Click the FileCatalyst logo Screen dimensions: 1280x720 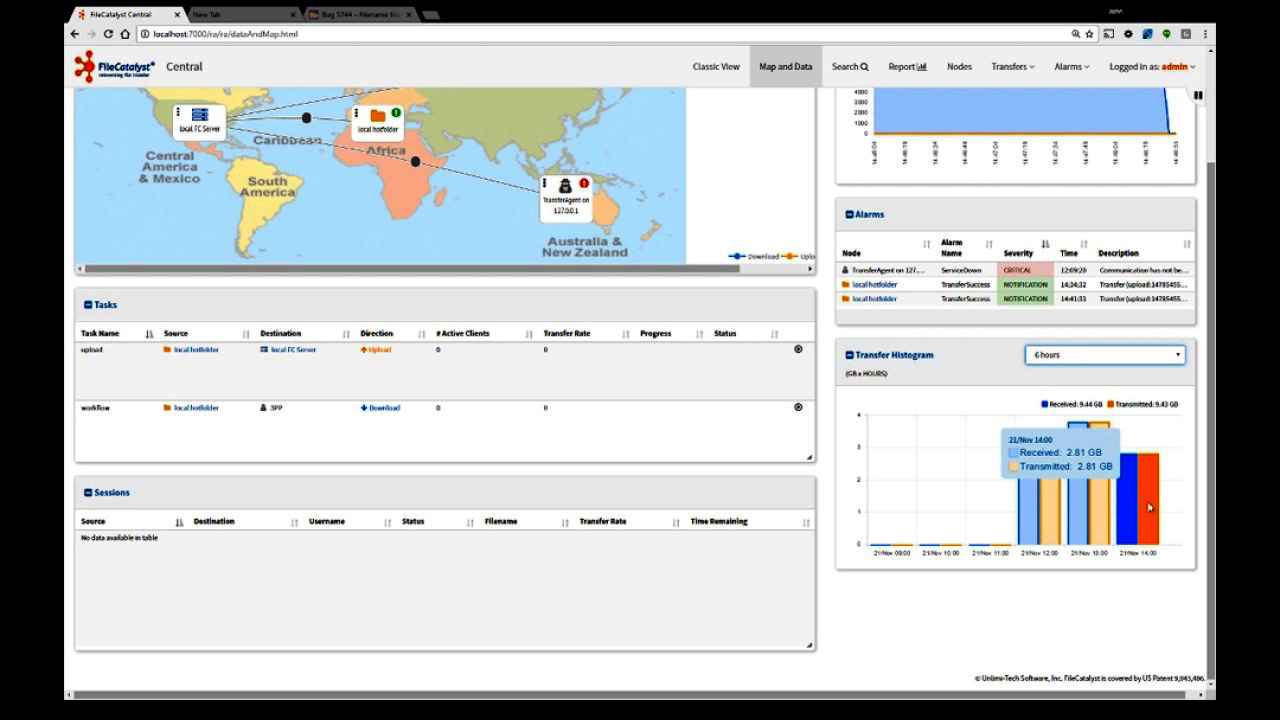click(x=115, y=66)
